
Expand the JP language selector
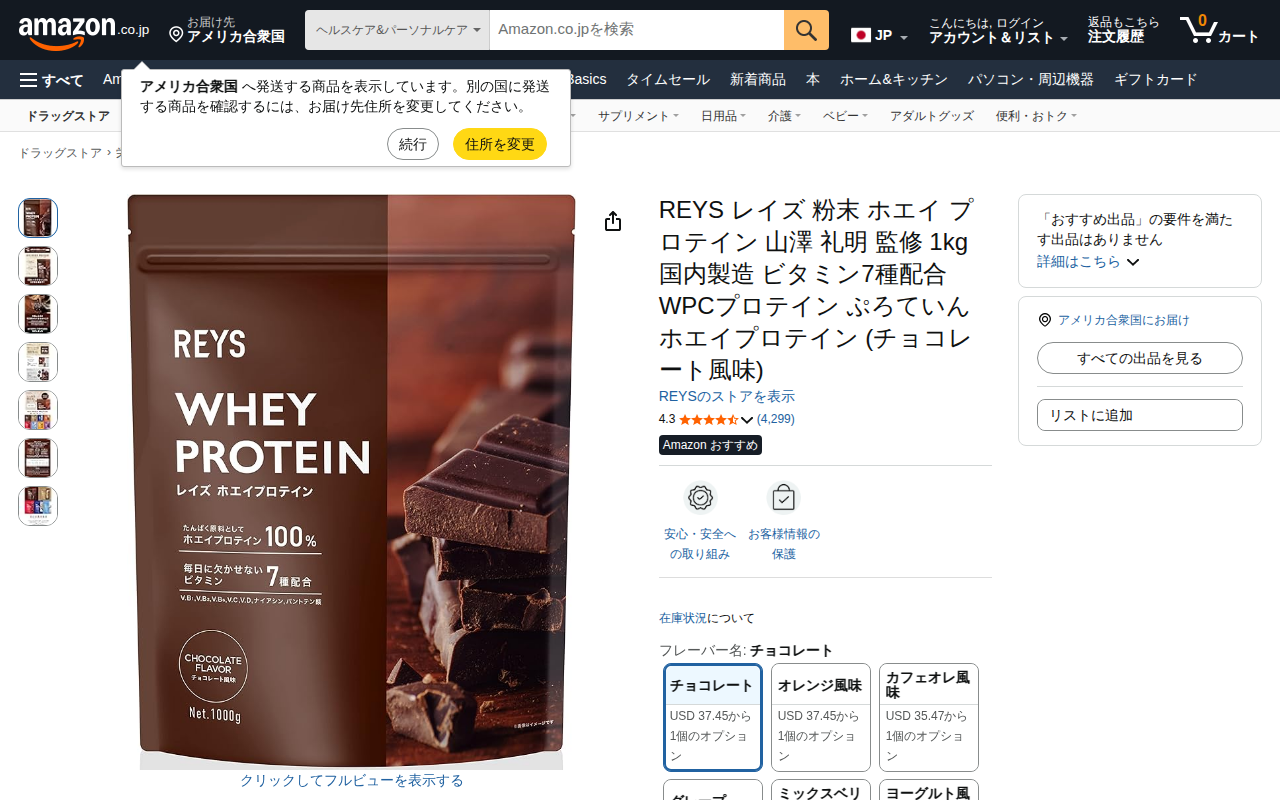click(x=880, y=36)
